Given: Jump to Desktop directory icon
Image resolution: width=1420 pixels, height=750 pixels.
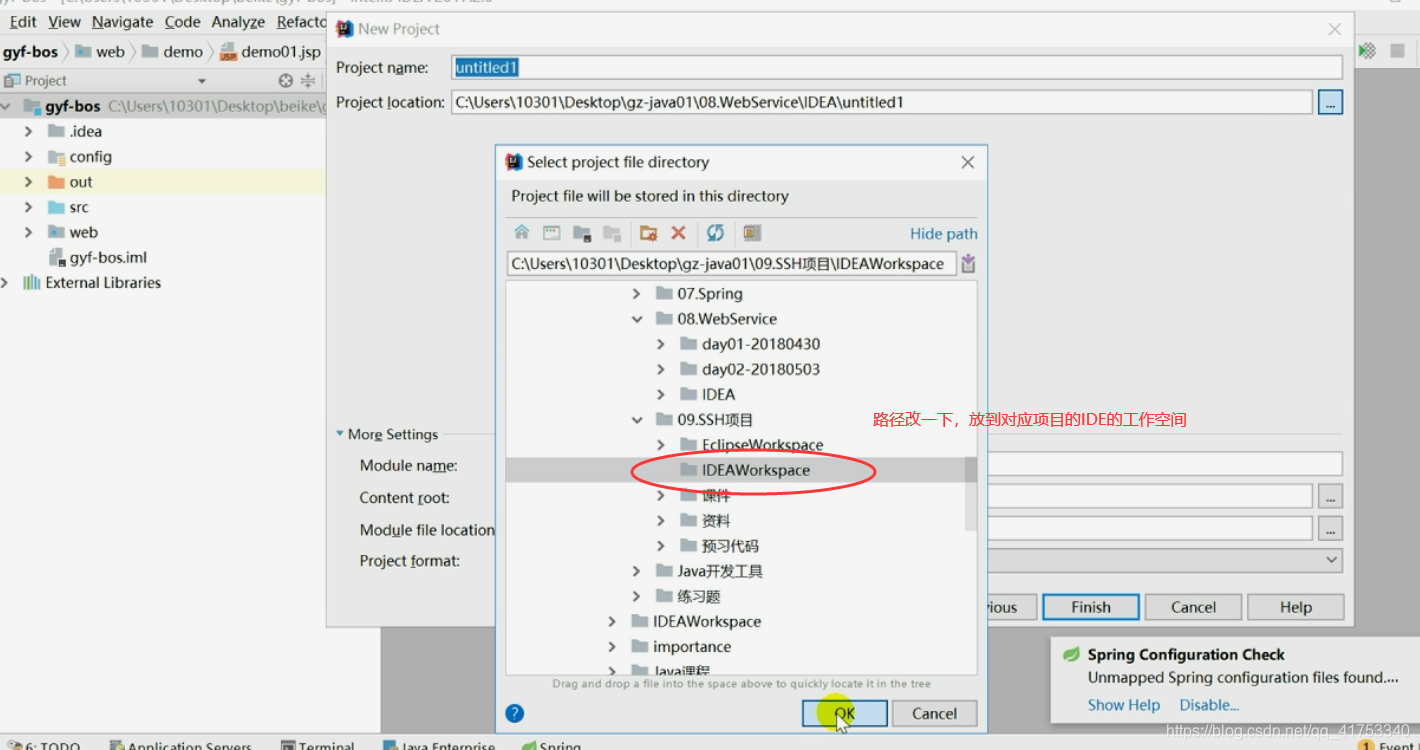Looking at the screenshot, I should pos(552,233).
